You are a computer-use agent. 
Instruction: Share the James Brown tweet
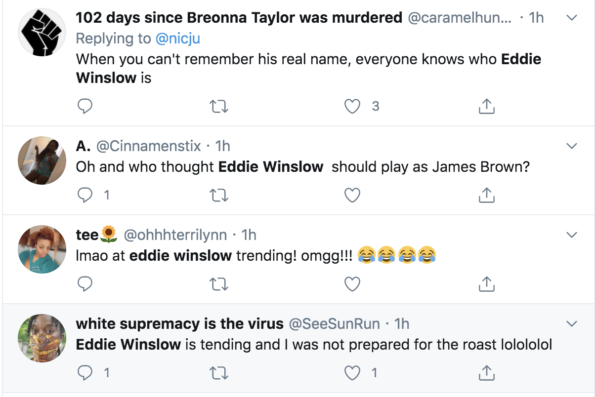[x=486, y=195]
